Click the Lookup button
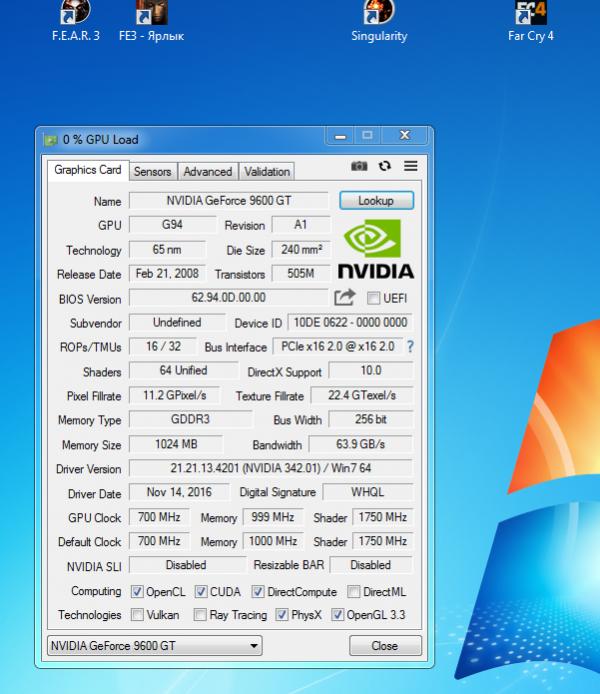600x694 pixels. [376, 201]
